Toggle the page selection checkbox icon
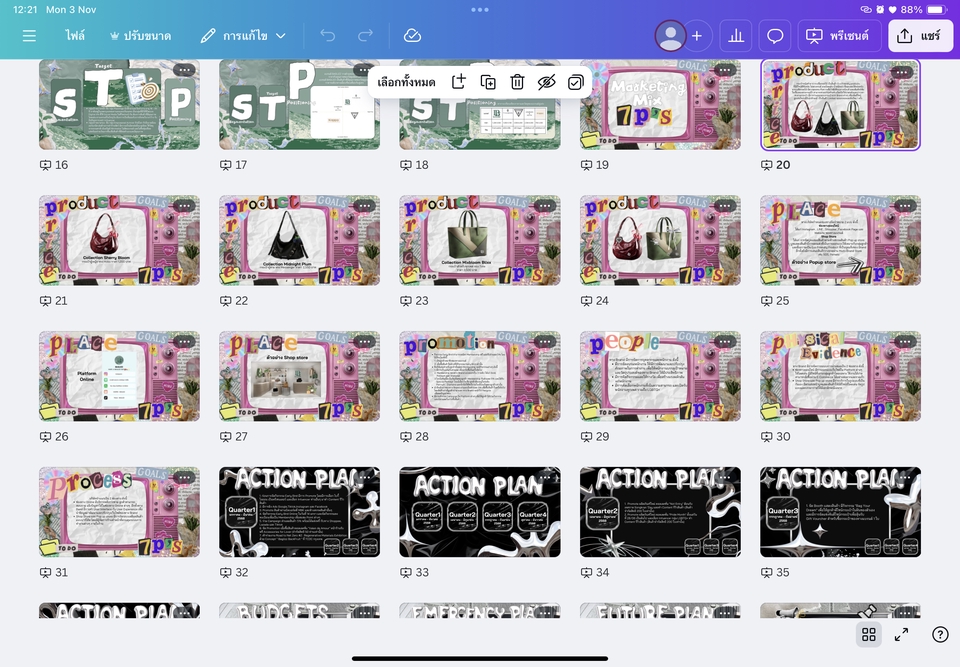 click(575, 82)
